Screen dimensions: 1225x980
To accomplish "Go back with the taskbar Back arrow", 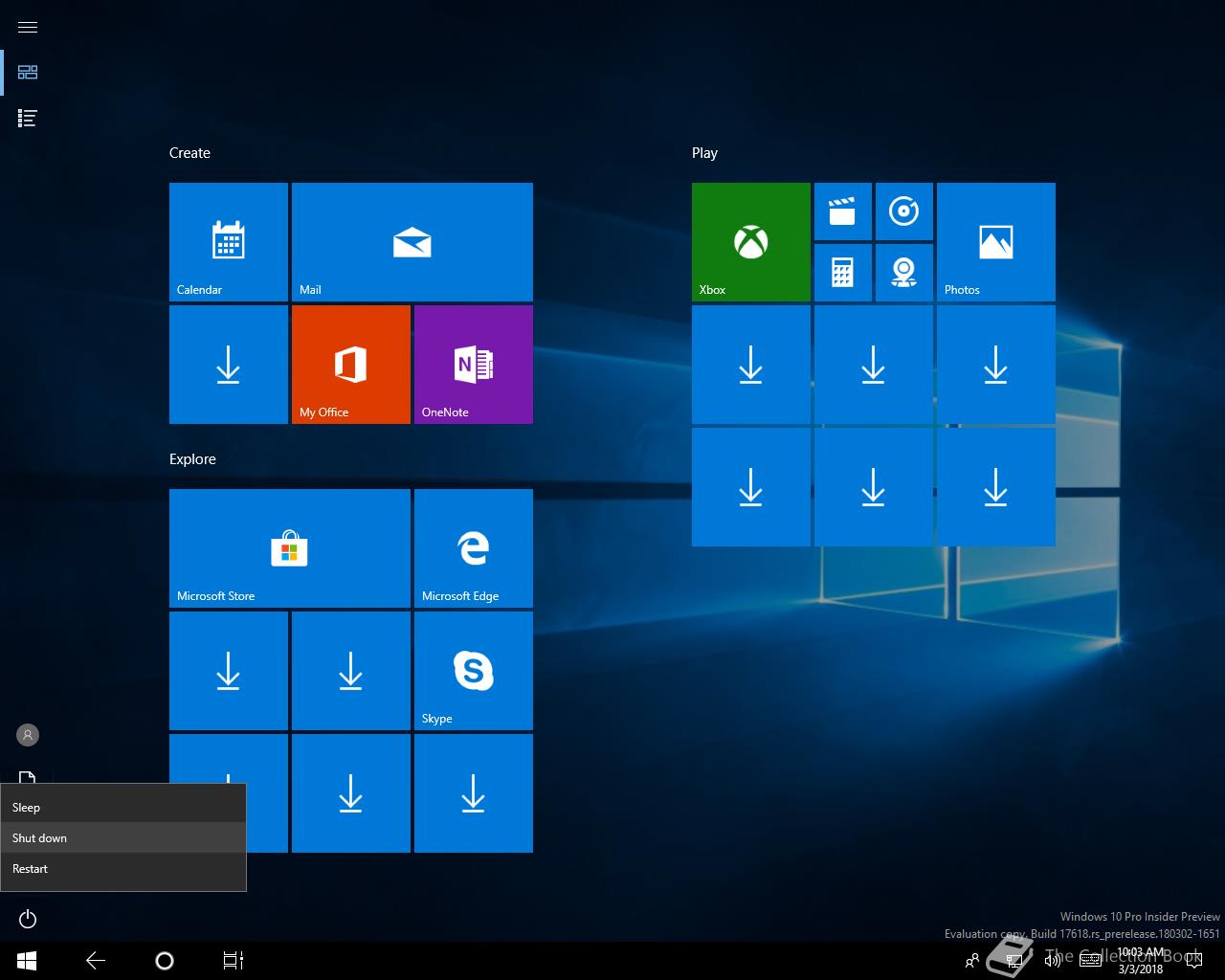I will click(x=96, y=961).
